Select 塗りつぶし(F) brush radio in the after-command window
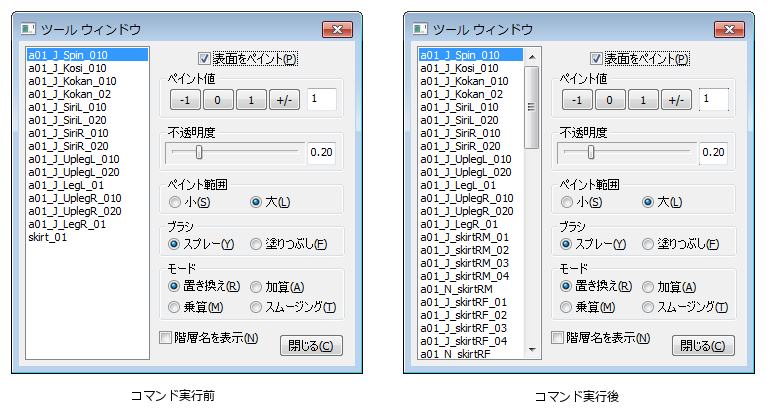Image resolution: width=767 pixels, height=416 pixels. pyautogui.click(x=648, y=244)
